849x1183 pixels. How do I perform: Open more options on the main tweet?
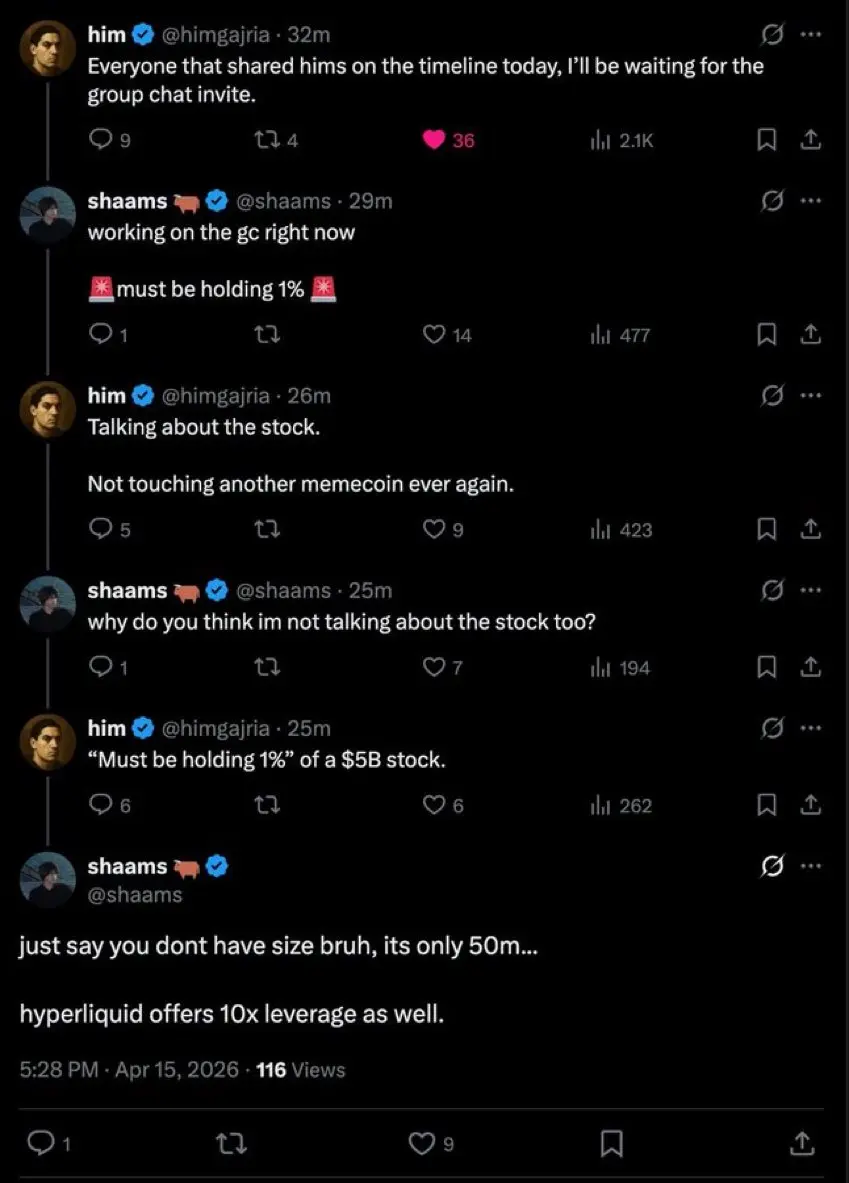811,866
